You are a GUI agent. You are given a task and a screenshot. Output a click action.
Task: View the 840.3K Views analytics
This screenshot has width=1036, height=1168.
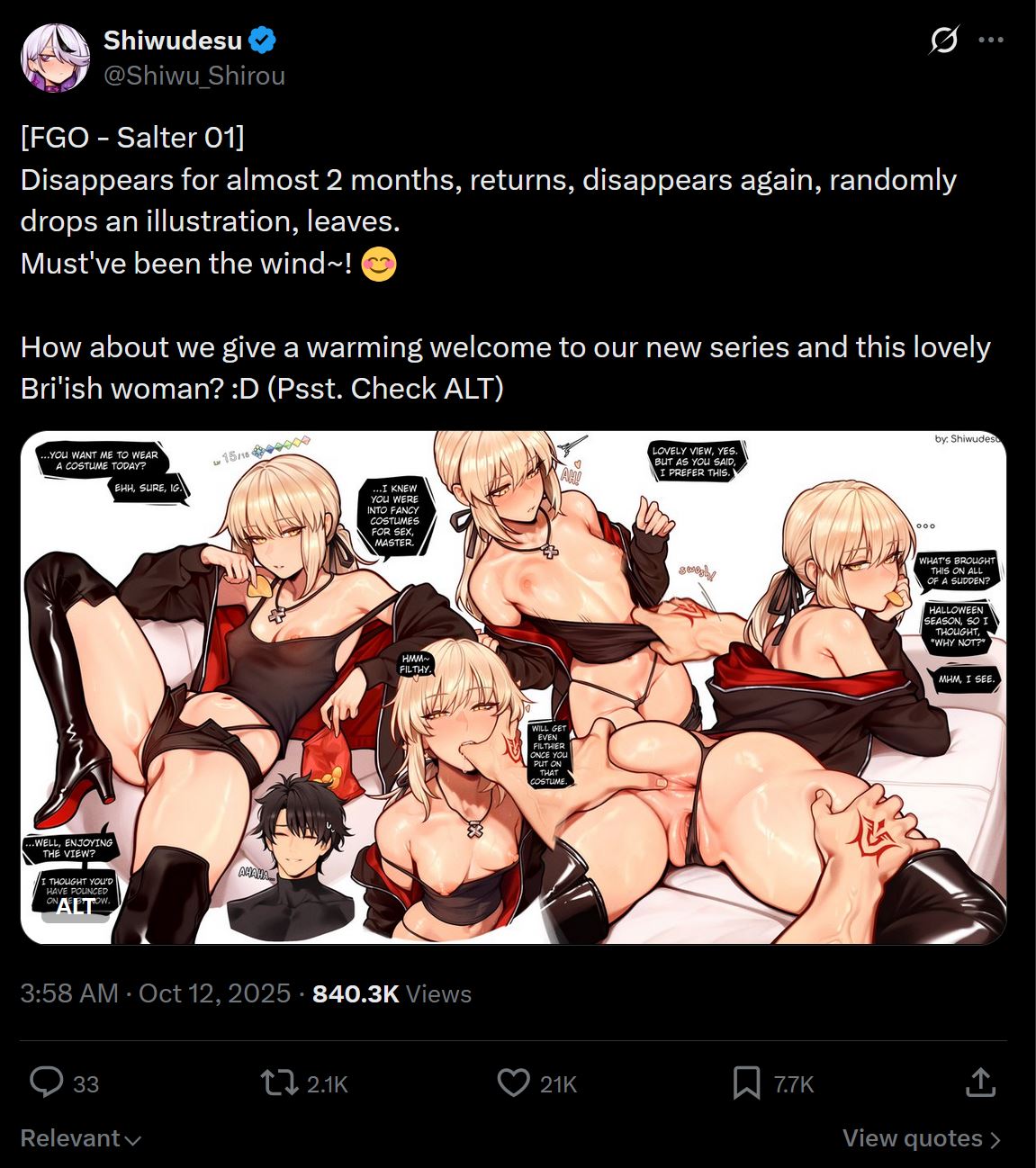point(392,993)
